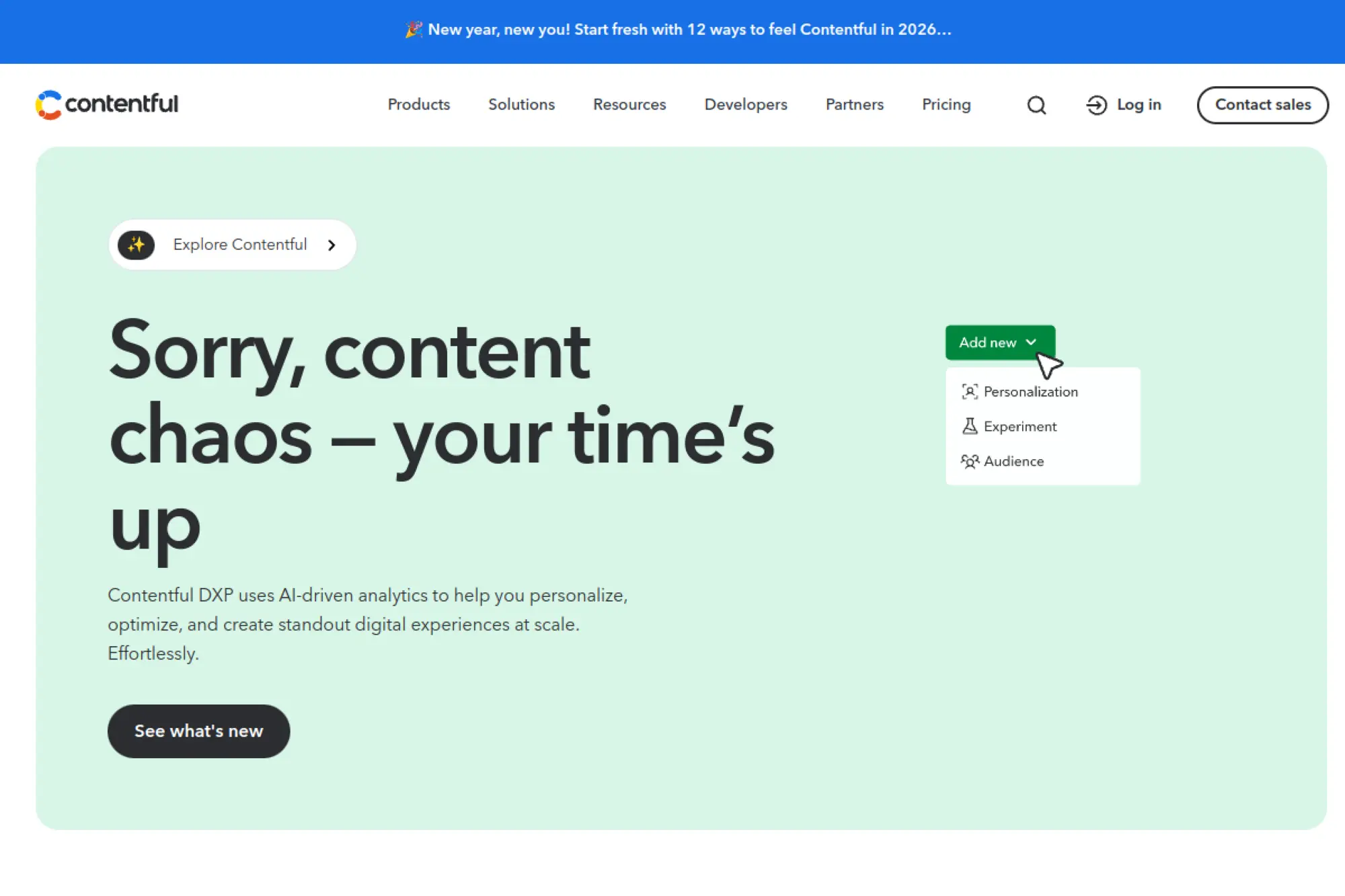Click the log in arrow icon

pos(1096,105)
